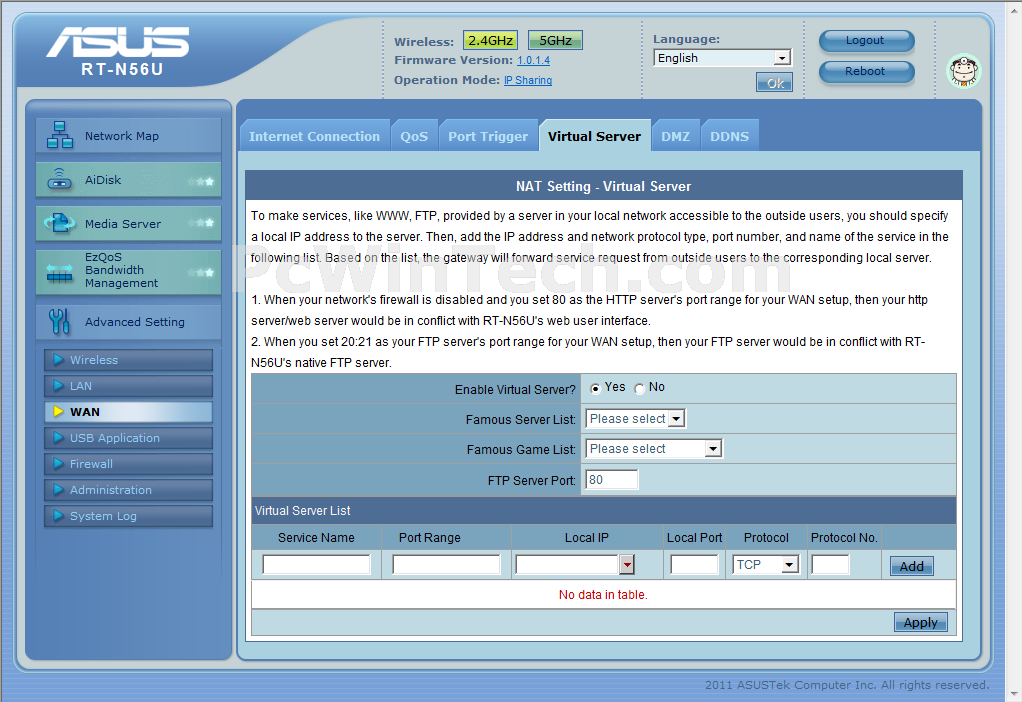Open the LAN settings submenu
Viewport: 1022px width, 702px height.
128,386
